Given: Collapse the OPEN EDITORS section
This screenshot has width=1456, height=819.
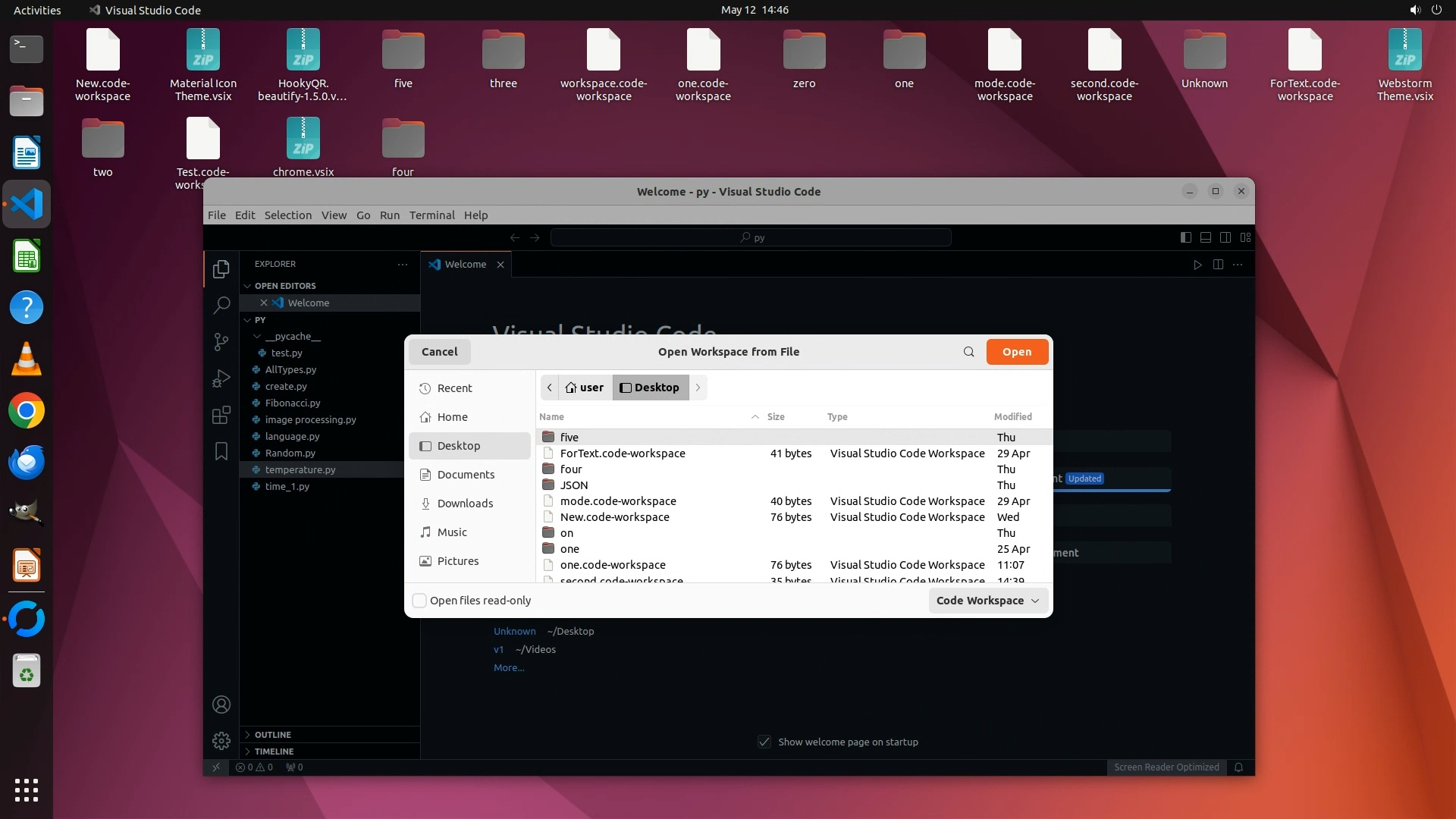Looking at the screenshot, I should tap(284, 286).
